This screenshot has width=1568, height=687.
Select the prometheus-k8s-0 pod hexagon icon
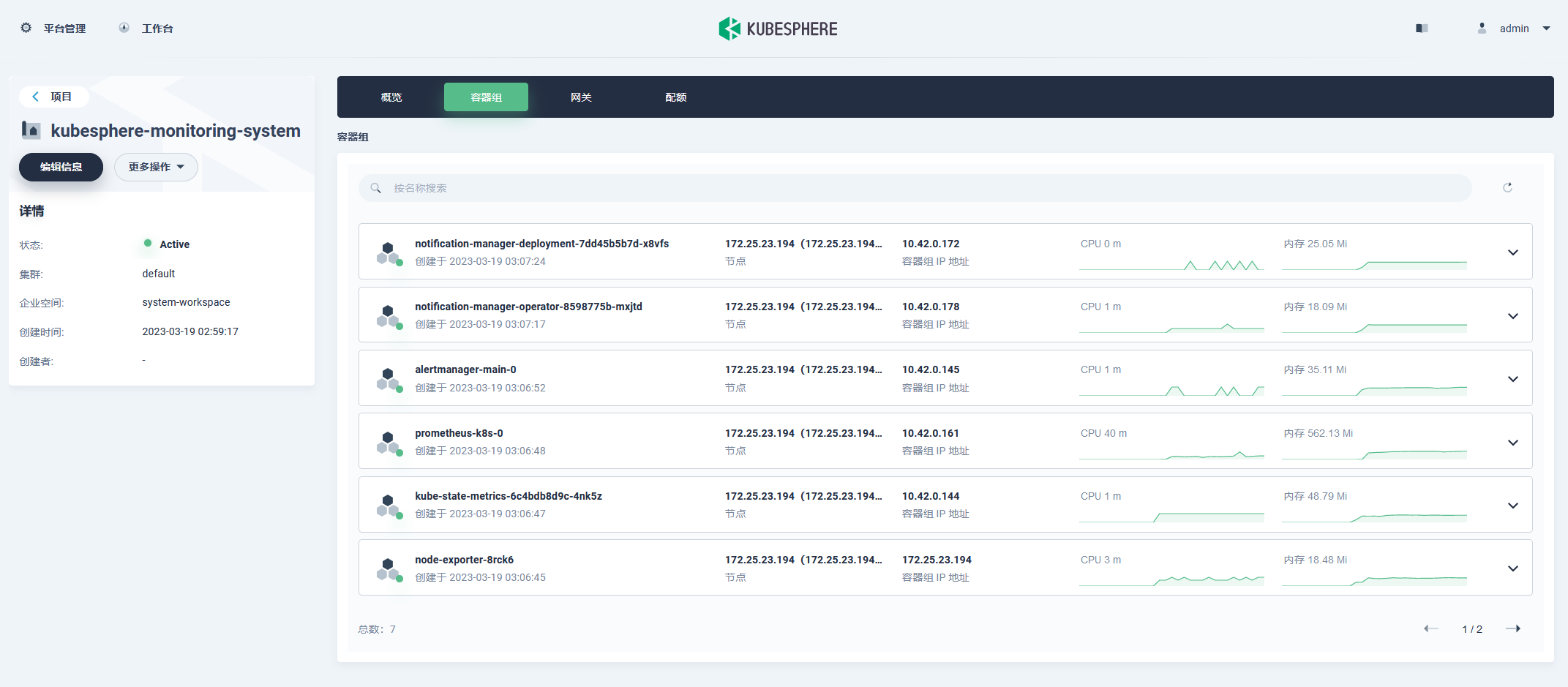[x=389, y=441]
